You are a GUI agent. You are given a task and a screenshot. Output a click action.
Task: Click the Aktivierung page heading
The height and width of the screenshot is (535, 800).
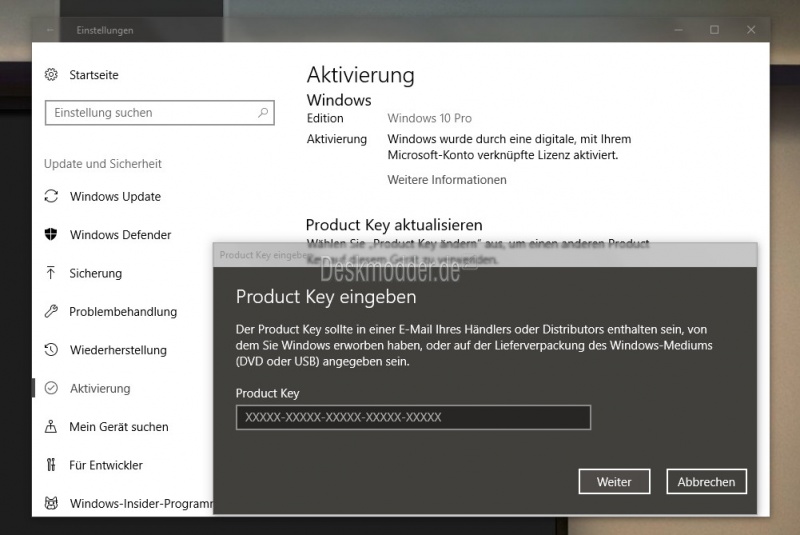click(x=361, y=75)
